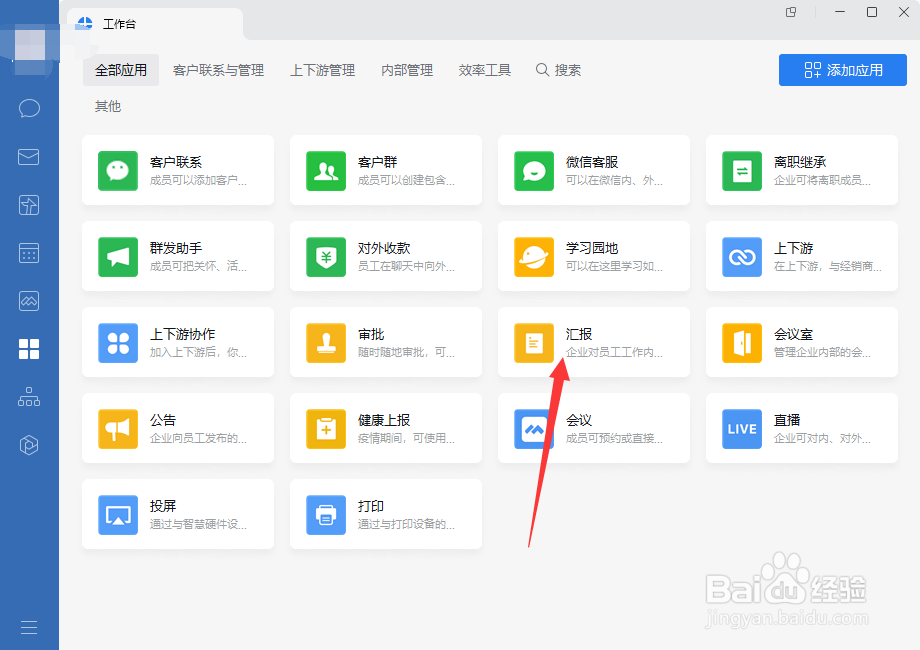Viewport: 920px width, 650px height.
Task: Click the 工作台 window tab
Action: point(155,24)
